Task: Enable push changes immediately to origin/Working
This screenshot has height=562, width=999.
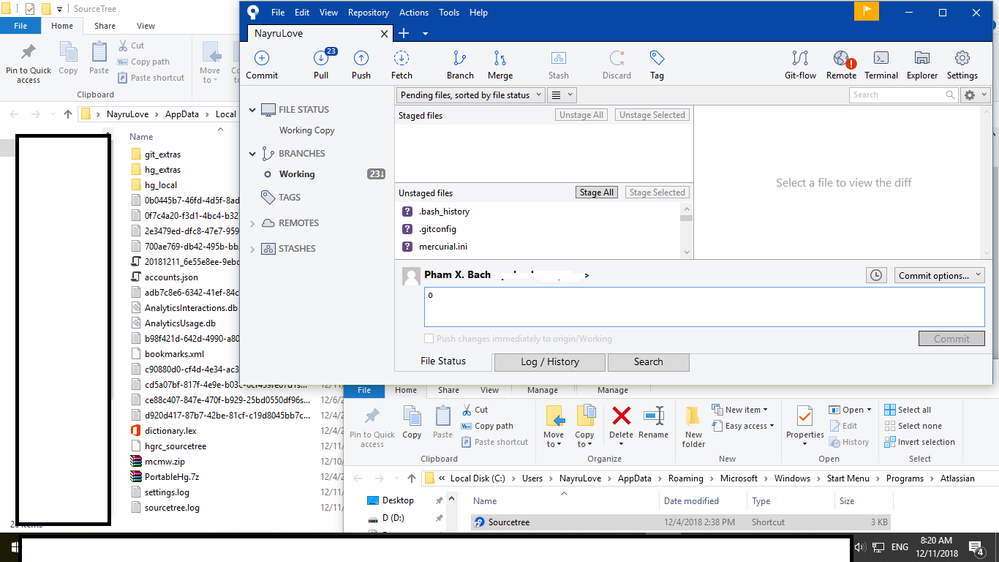Action: pyautogui.click(x=429, y=339)
